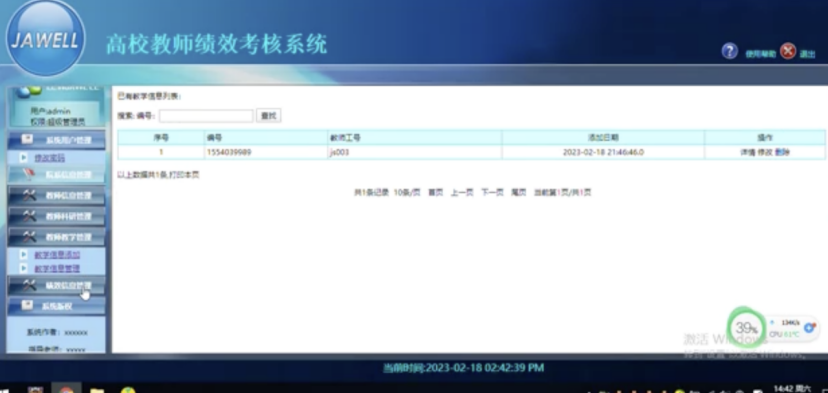Viewport: 828px width, 393px height.
Task: Click the 操作 column header
Action: [x=765, y=137]
